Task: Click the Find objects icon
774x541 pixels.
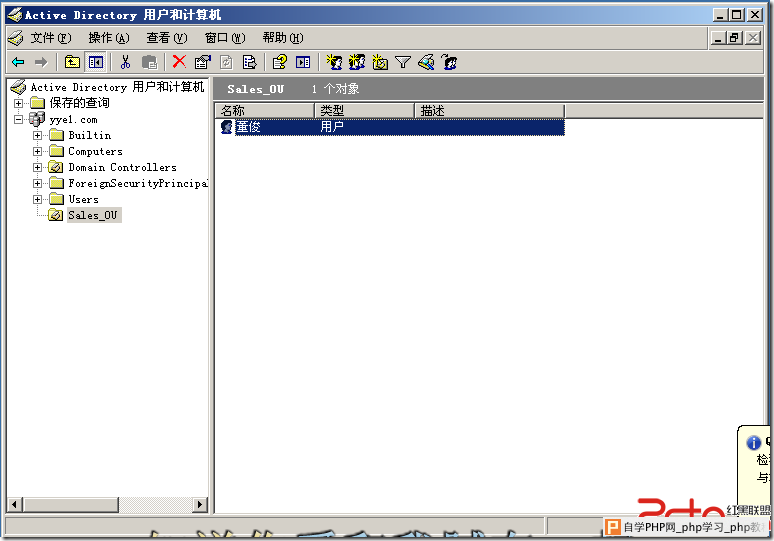Action: point(426,62)
